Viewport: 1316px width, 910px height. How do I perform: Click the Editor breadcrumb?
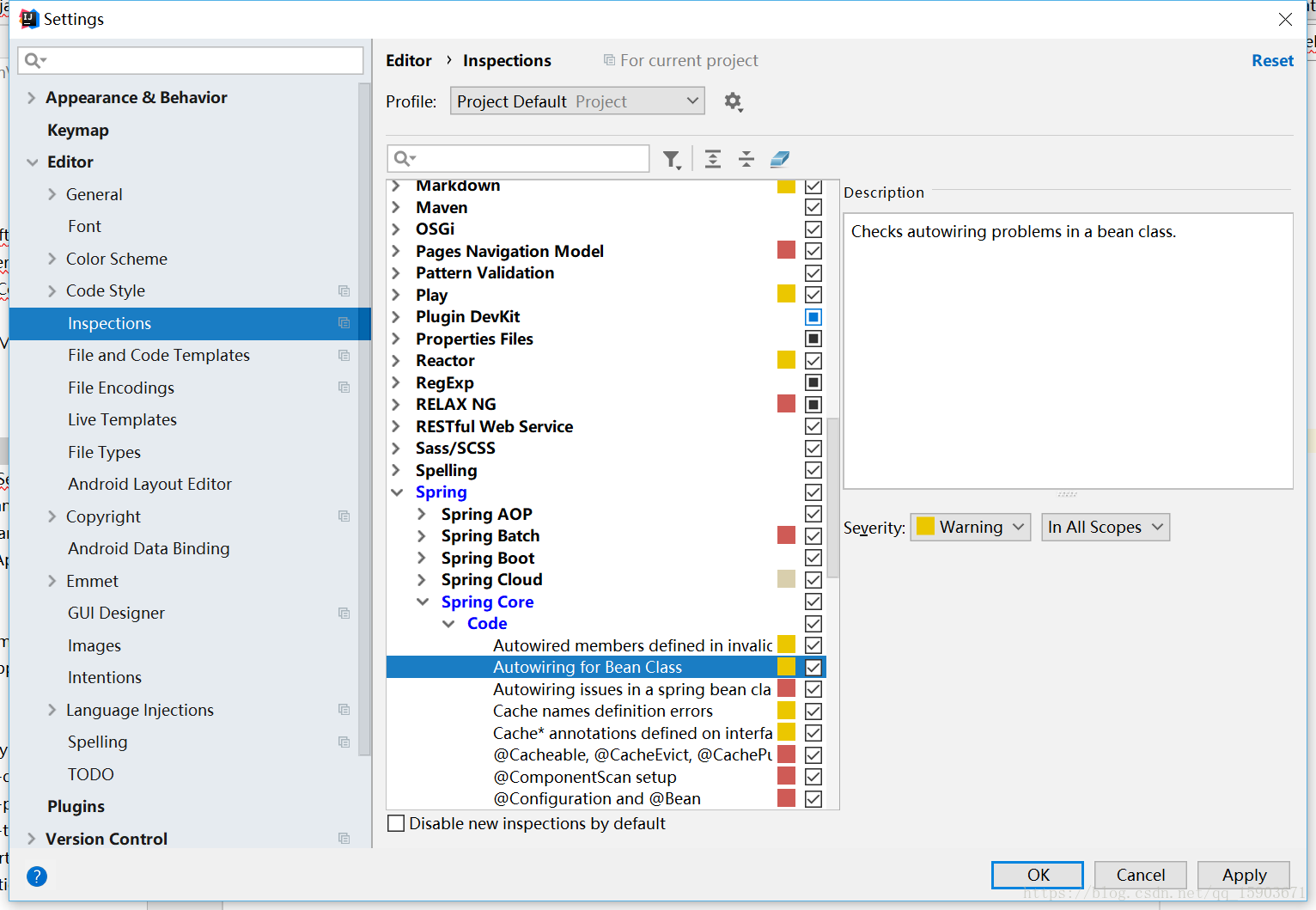(409, 61)
